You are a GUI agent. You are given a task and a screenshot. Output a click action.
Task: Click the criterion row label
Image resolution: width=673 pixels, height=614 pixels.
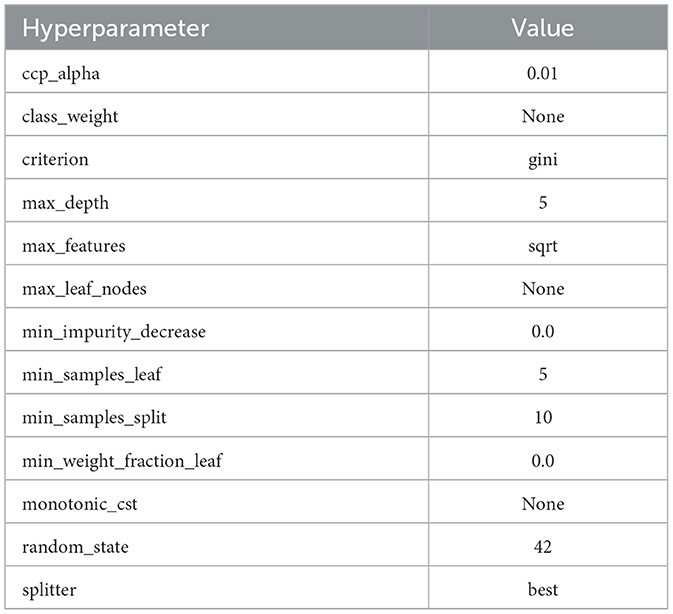click(x=55, y=159)
